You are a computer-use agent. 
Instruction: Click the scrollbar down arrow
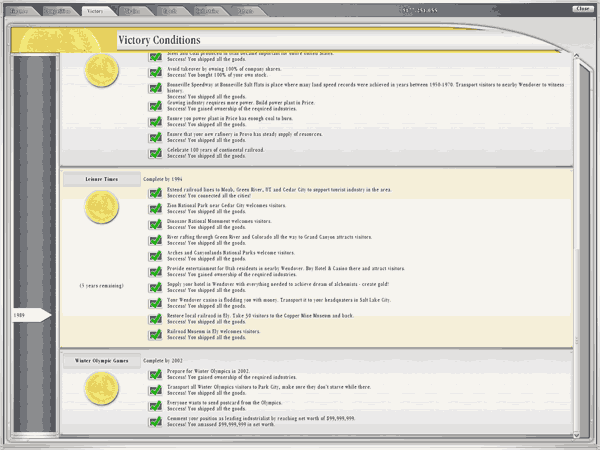click(x=576, y=435)
